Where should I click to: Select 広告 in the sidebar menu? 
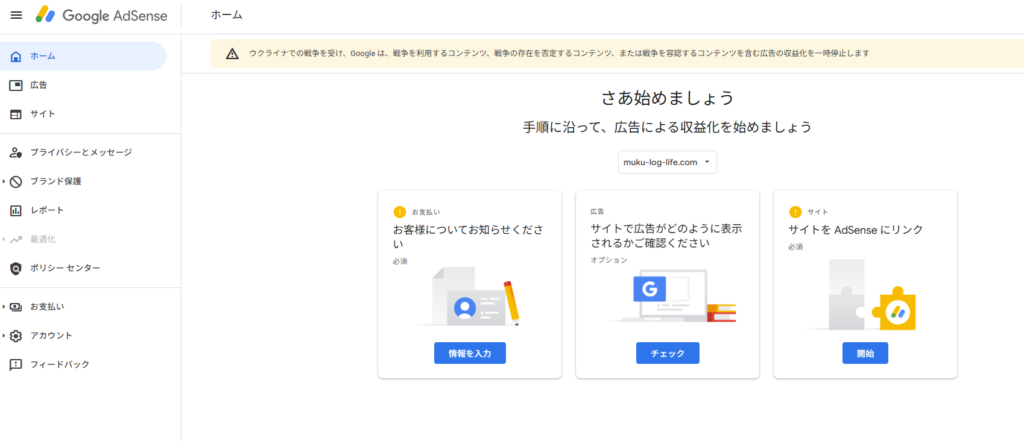pos(39,85)
